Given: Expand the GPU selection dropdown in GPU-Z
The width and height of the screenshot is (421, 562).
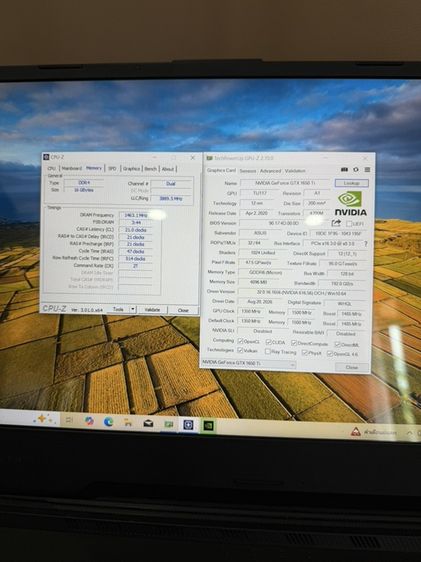Looking at the screenshot, I should coord(292,365).
